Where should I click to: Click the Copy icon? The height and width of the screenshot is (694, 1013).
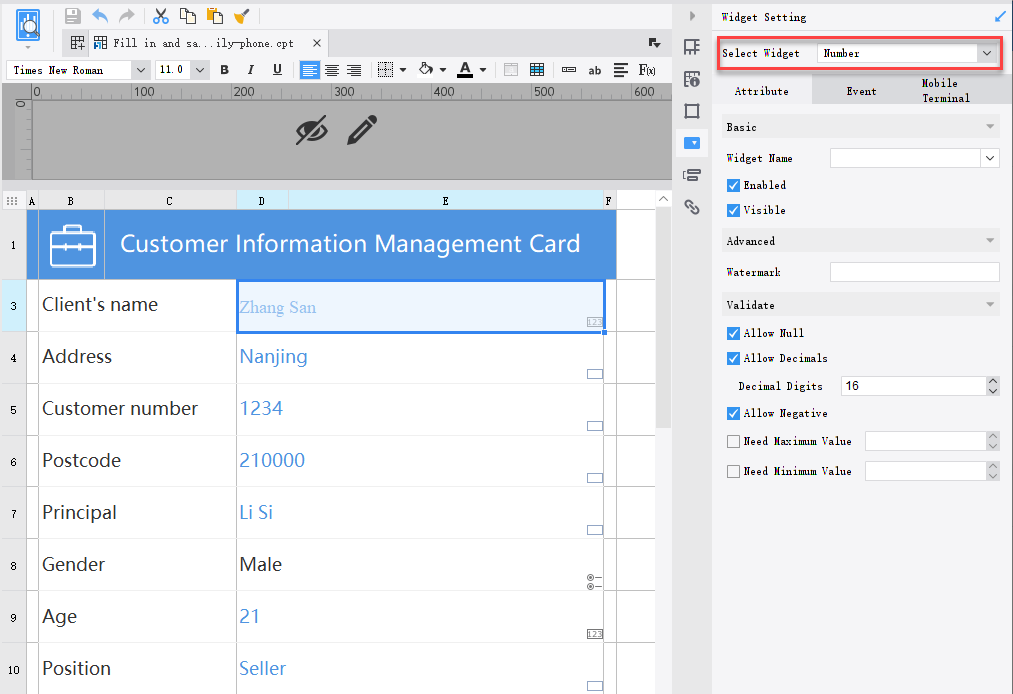(x=187, y=16)
